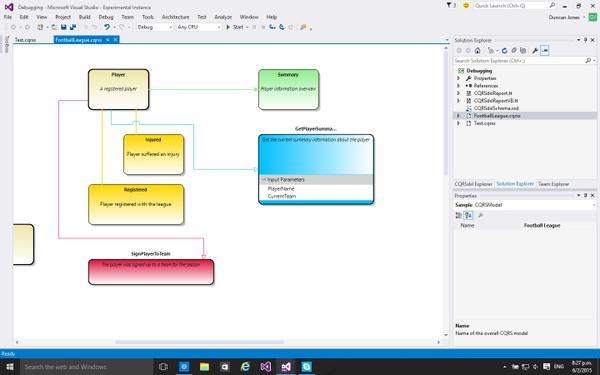Click the Collapse All icon in Solution Explorer
Screen dimensions: 600x375
pyautogui.click(x=514, y=51)
